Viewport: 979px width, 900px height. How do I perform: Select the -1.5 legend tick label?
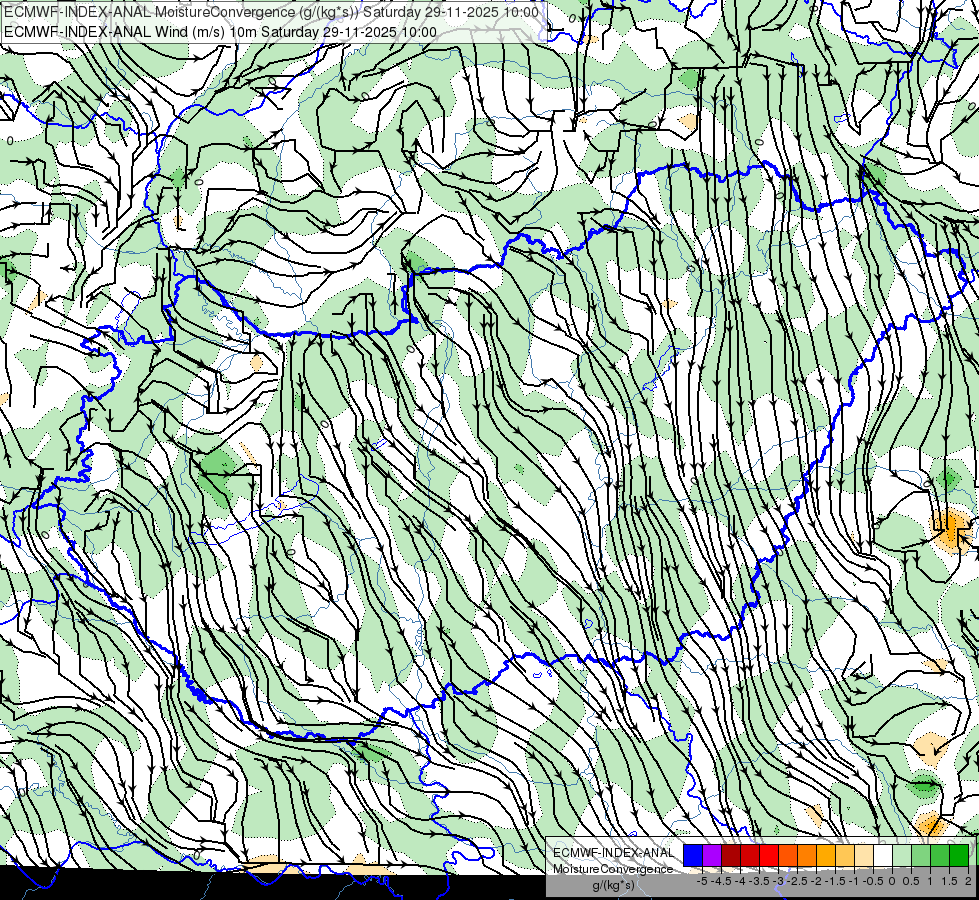click(835, 881)
